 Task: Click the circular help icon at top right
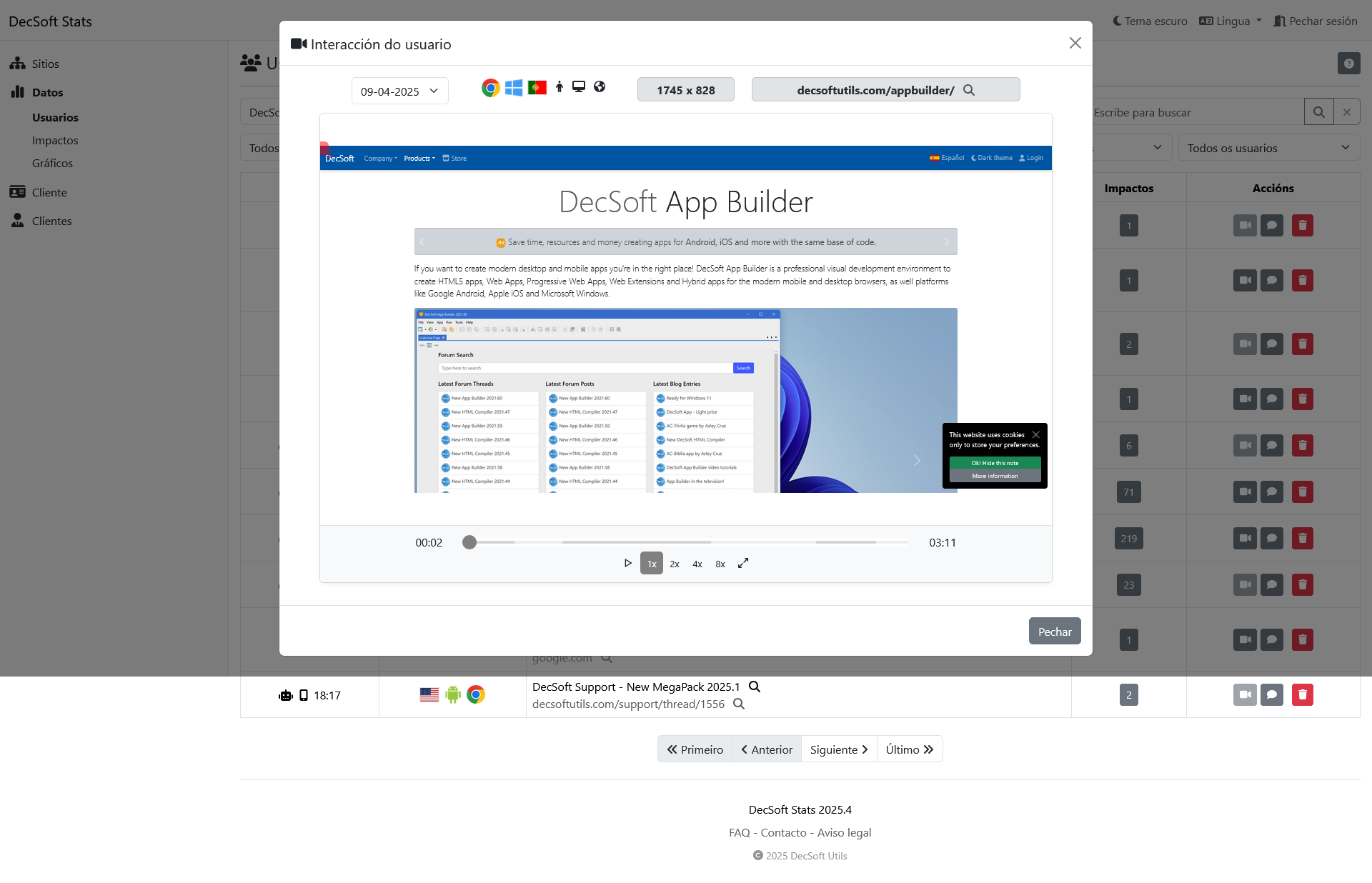(x=1349, y=63)
